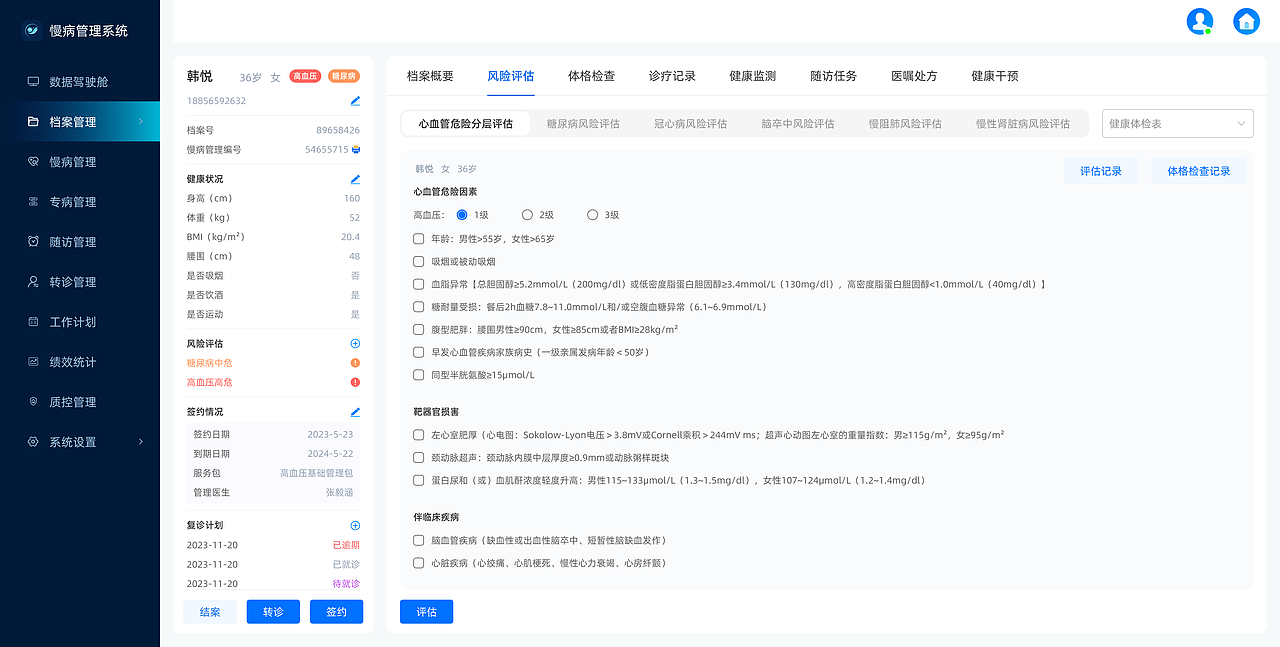Click the 转诊 button
The height and width of the screenshot is (647, 1280).
(273, 612)
